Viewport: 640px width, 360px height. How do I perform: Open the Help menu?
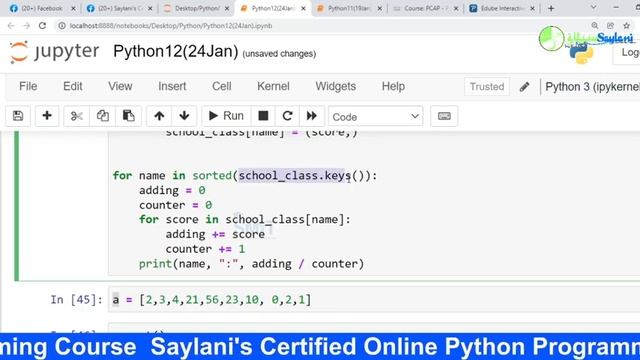[393, 87]
